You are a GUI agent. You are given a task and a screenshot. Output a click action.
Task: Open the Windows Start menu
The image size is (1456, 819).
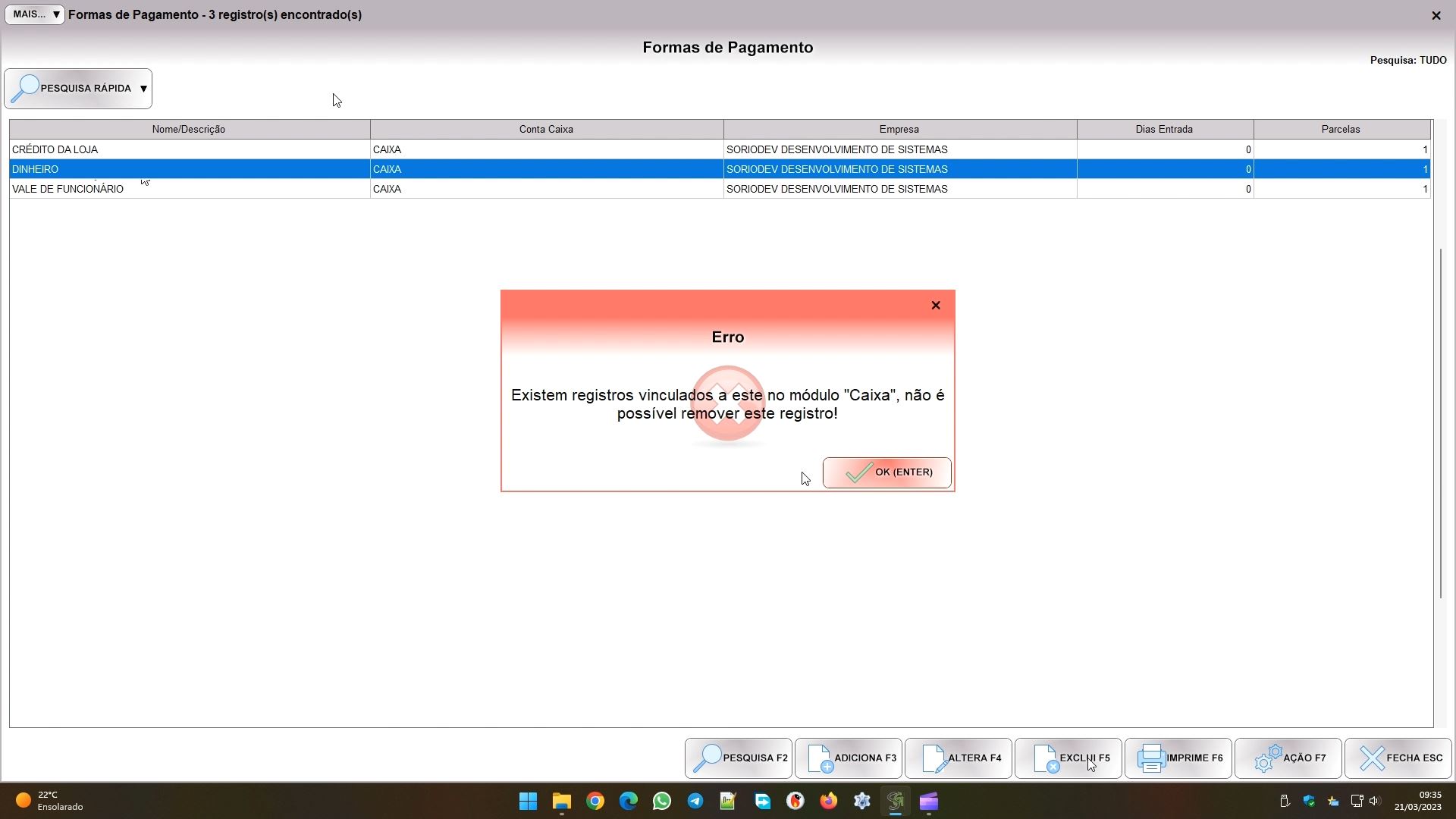(529, 801)
